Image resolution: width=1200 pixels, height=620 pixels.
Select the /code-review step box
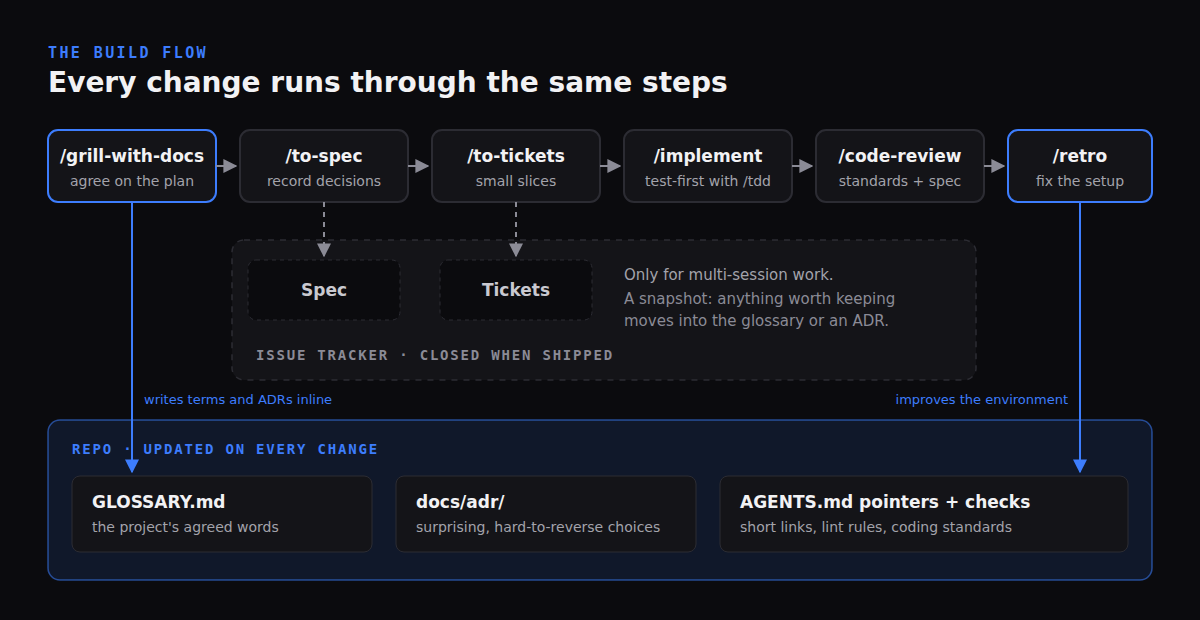[x=900, y=166]
